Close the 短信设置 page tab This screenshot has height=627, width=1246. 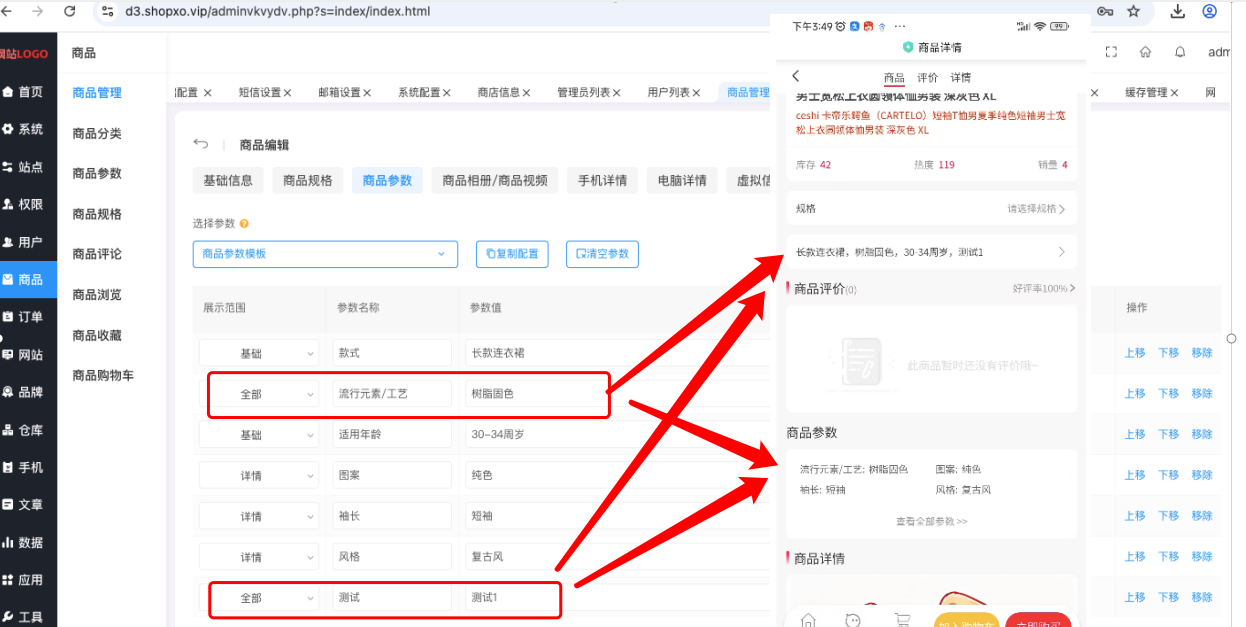tap(287, 93)
